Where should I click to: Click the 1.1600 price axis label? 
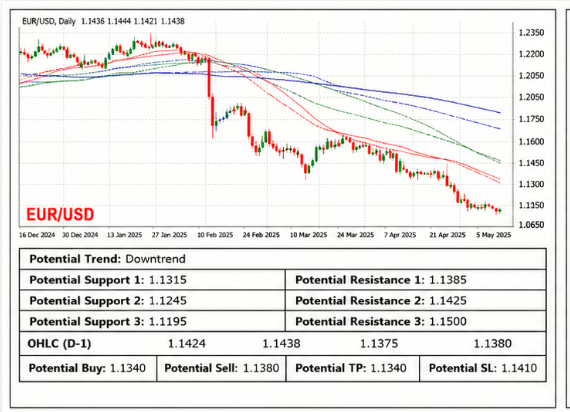(531, 141)
